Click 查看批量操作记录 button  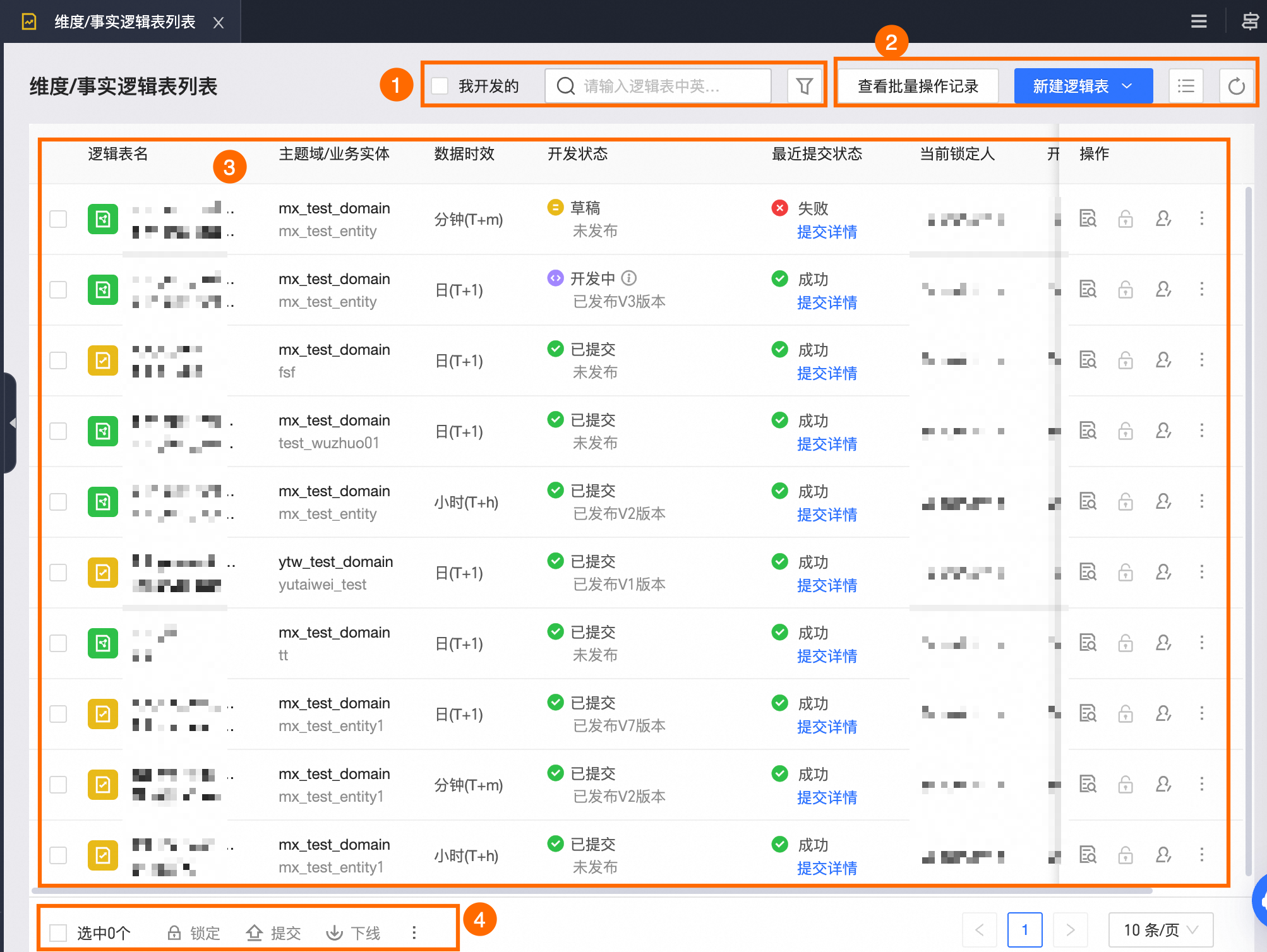[x=918, y=86]
